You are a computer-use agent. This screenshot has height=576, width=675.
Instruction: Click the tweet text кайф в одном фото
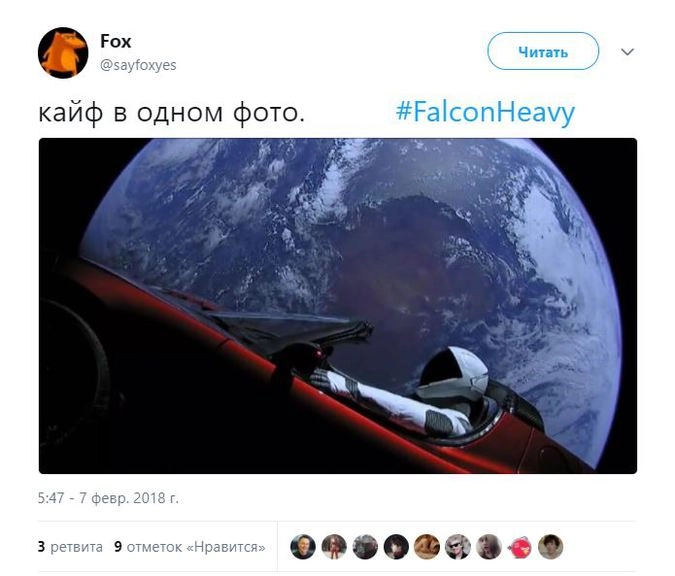pos(172,113)
